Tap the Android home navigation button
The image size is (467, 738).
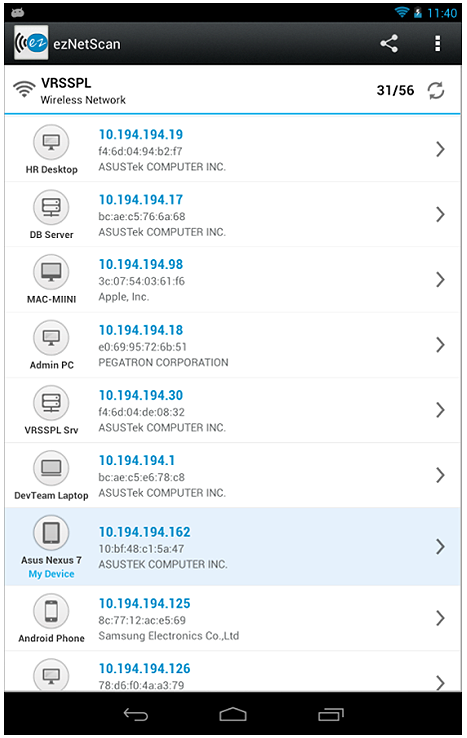coord(233,714)
